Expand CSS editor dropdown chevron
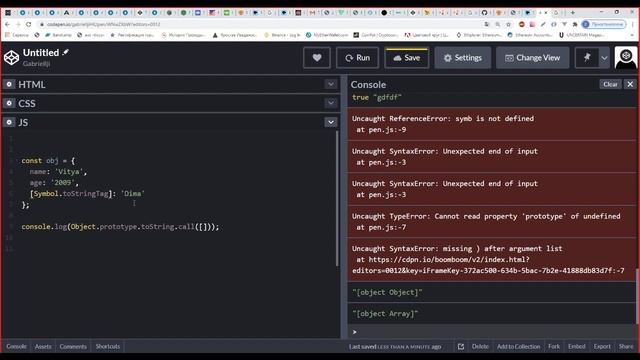This screenshot has height=360, width=640. click(331, 103)
